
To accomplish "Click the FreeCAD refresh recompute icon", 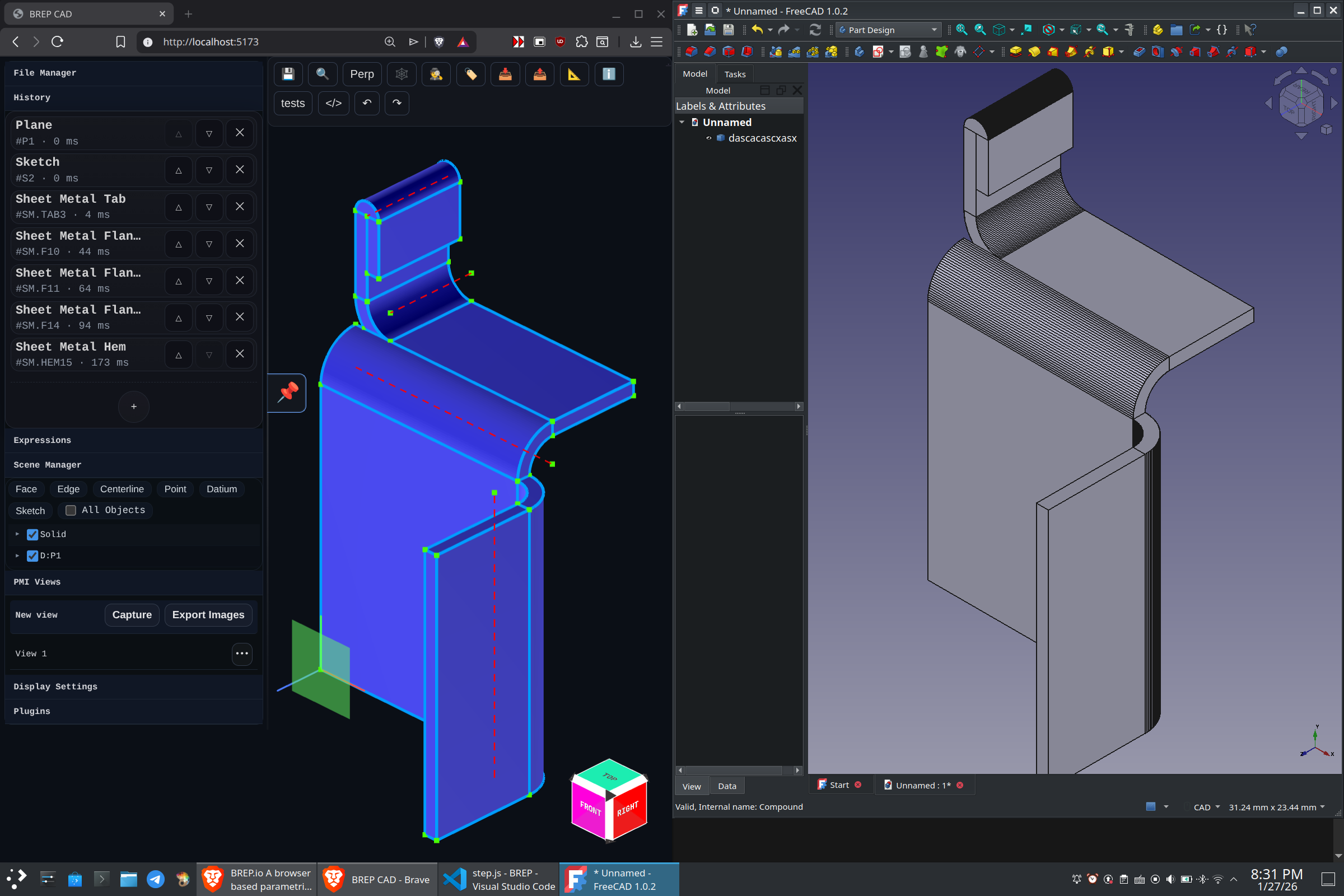I will pos(815,30).
